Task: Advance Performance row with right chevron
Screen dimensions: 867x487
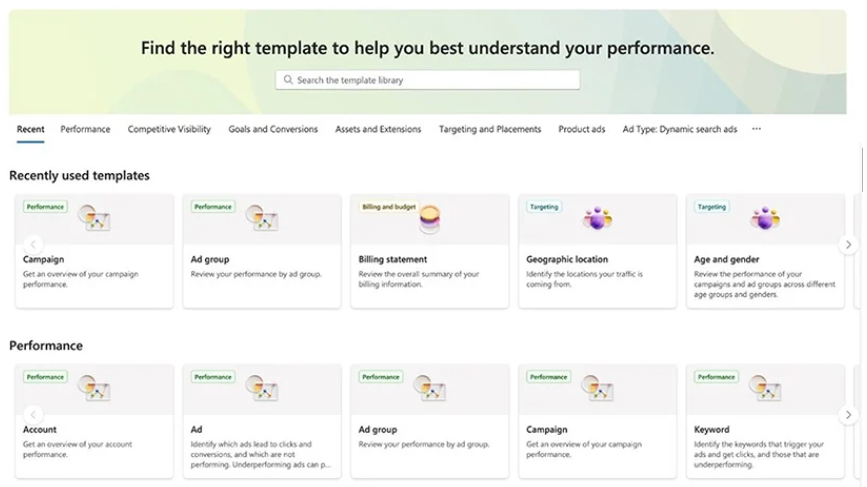Action: pyautogui.click(x=848, y=415)
